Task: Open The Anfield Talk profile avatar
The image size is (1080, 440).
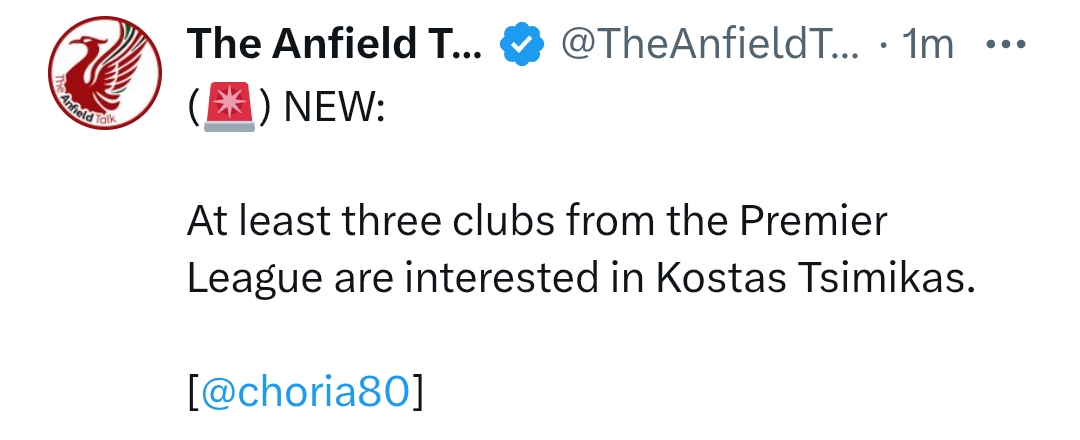Action: tap(105, 73)
